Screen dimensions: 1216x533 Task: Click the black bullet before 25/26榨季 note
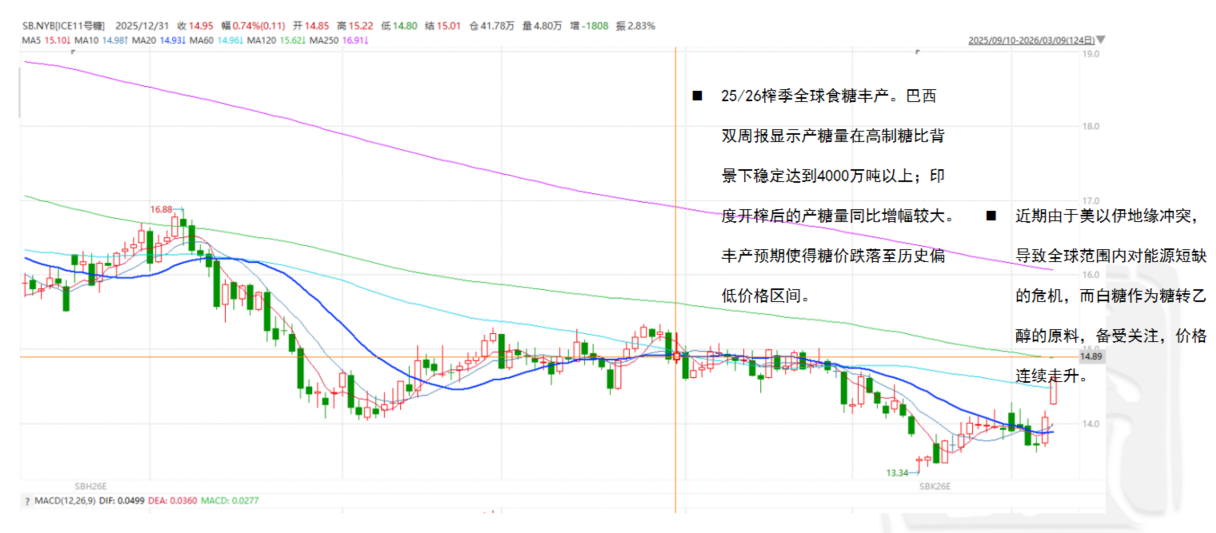click(x=697, y=97)
